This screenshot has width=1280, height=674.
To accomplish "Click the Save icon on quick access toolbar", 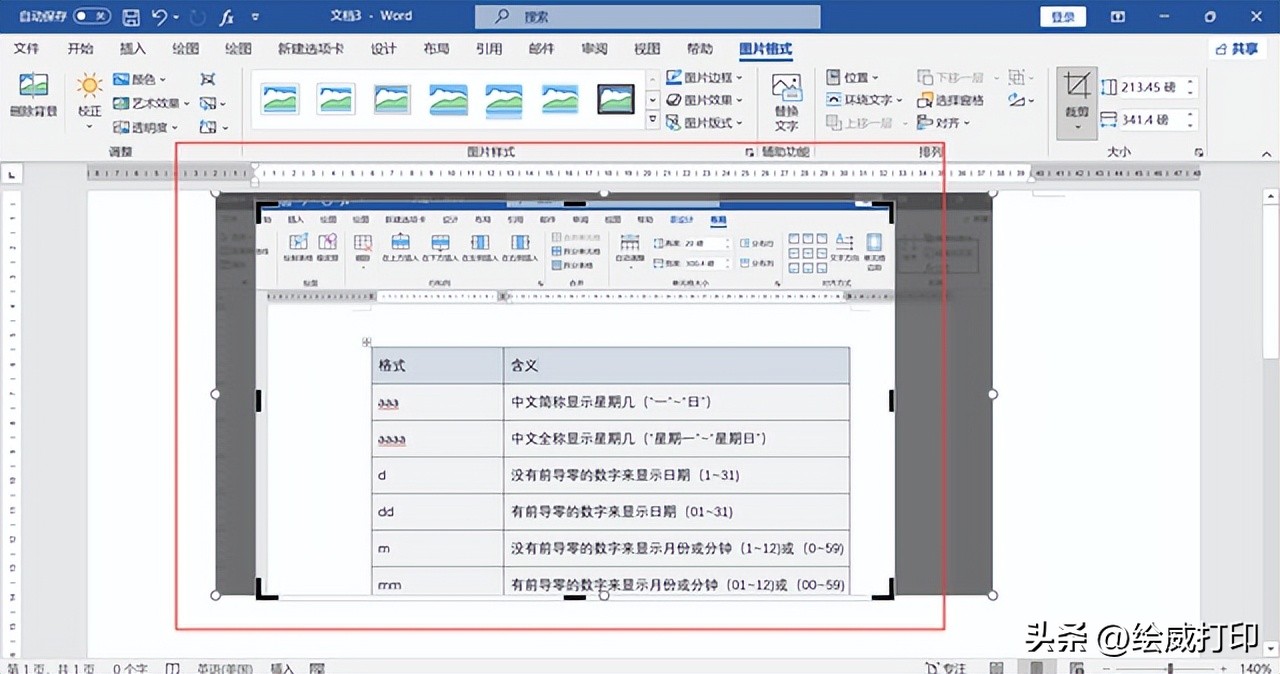I will [131, 16].
